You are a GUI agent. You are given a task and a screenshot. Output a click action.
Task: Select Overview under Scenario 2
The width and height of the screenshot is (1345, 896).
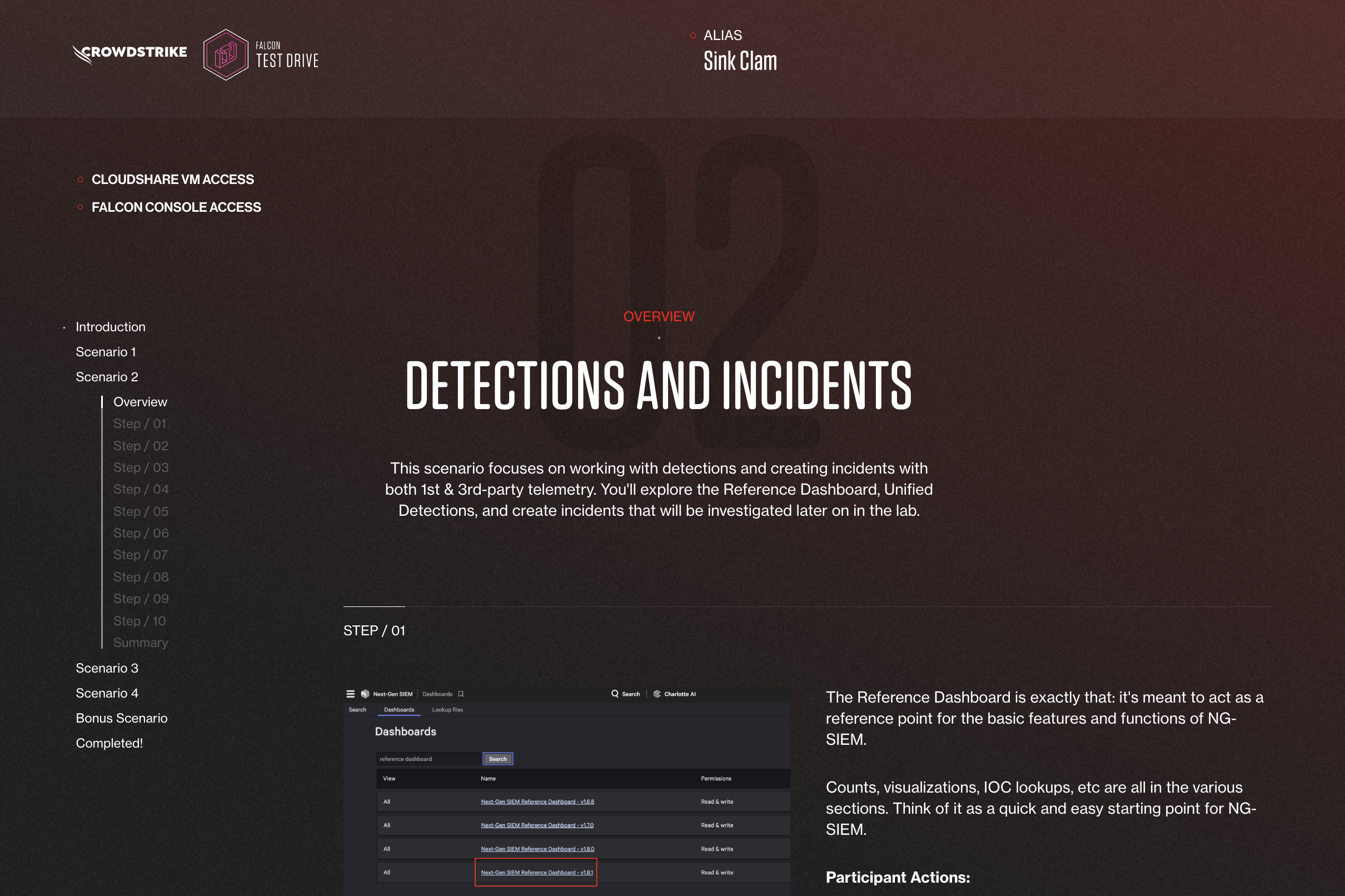pos(140,402)
